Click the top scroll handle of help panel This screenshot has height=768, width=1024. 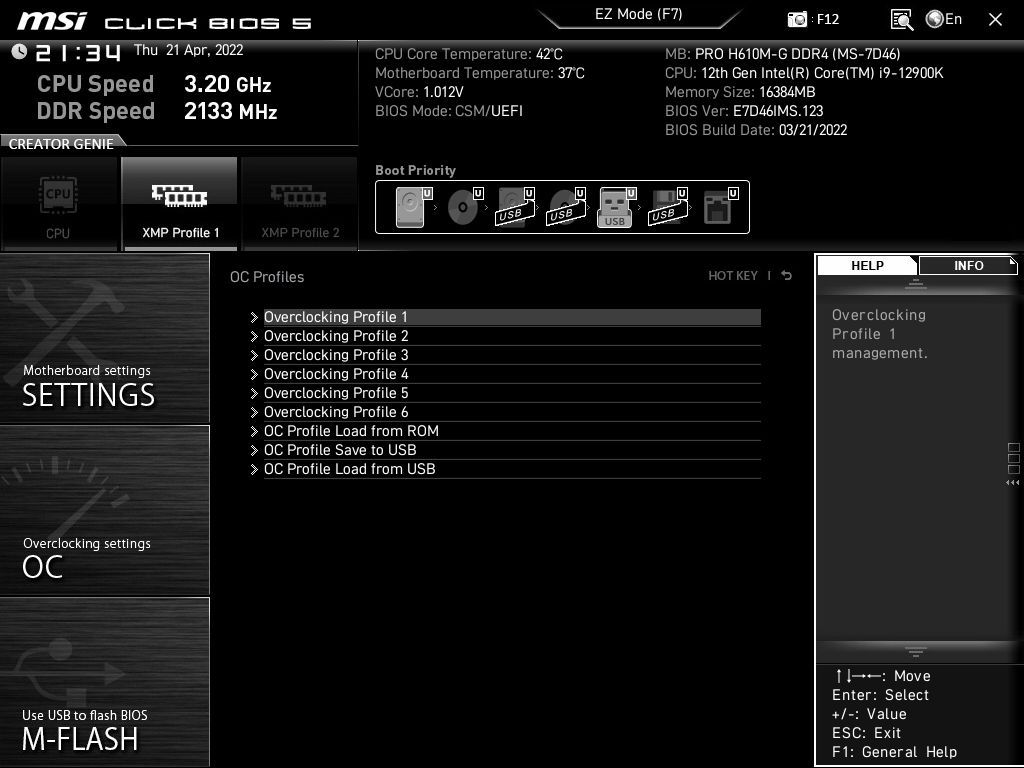916,283
